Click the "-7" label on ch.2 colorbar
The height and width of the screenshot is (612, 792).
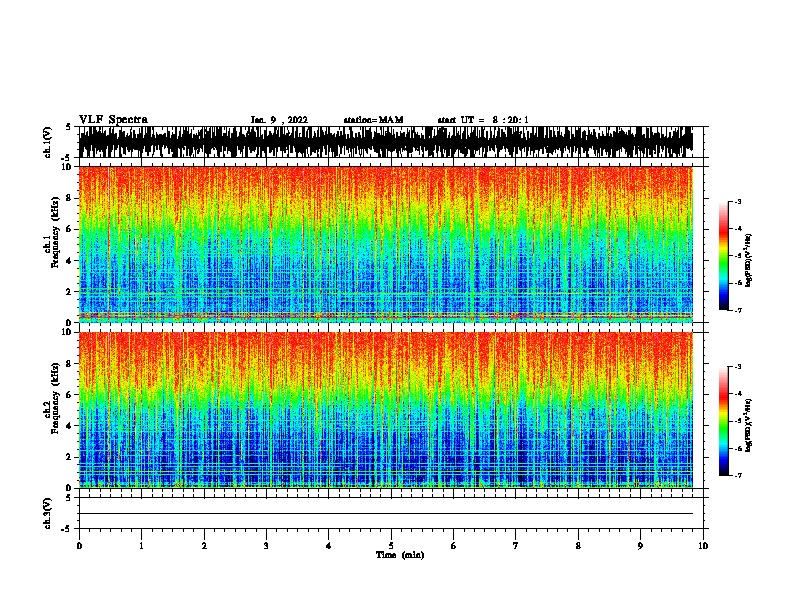coord(737,476)
